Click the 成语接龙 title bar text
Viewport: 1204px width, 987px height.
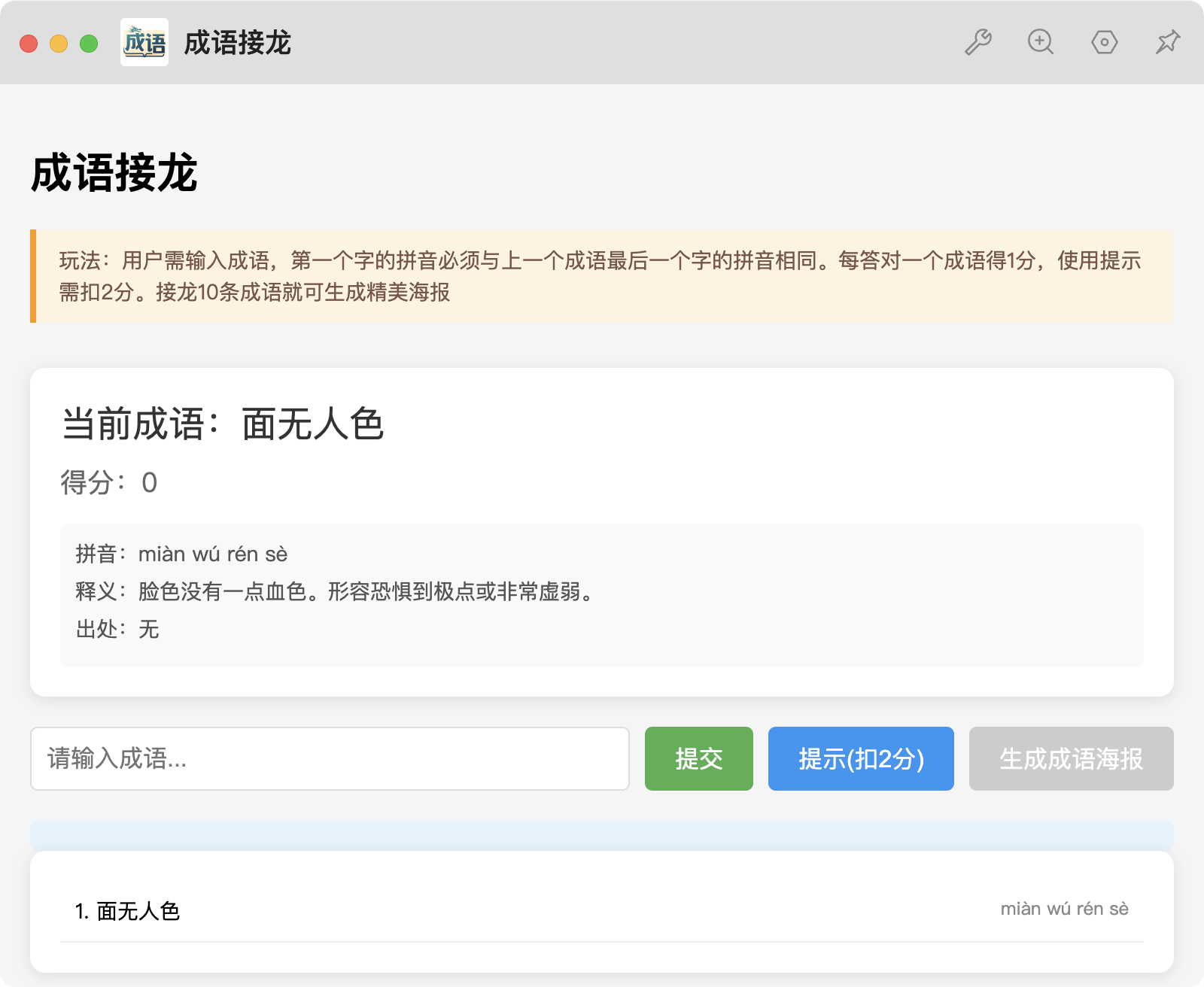(237, 43)
